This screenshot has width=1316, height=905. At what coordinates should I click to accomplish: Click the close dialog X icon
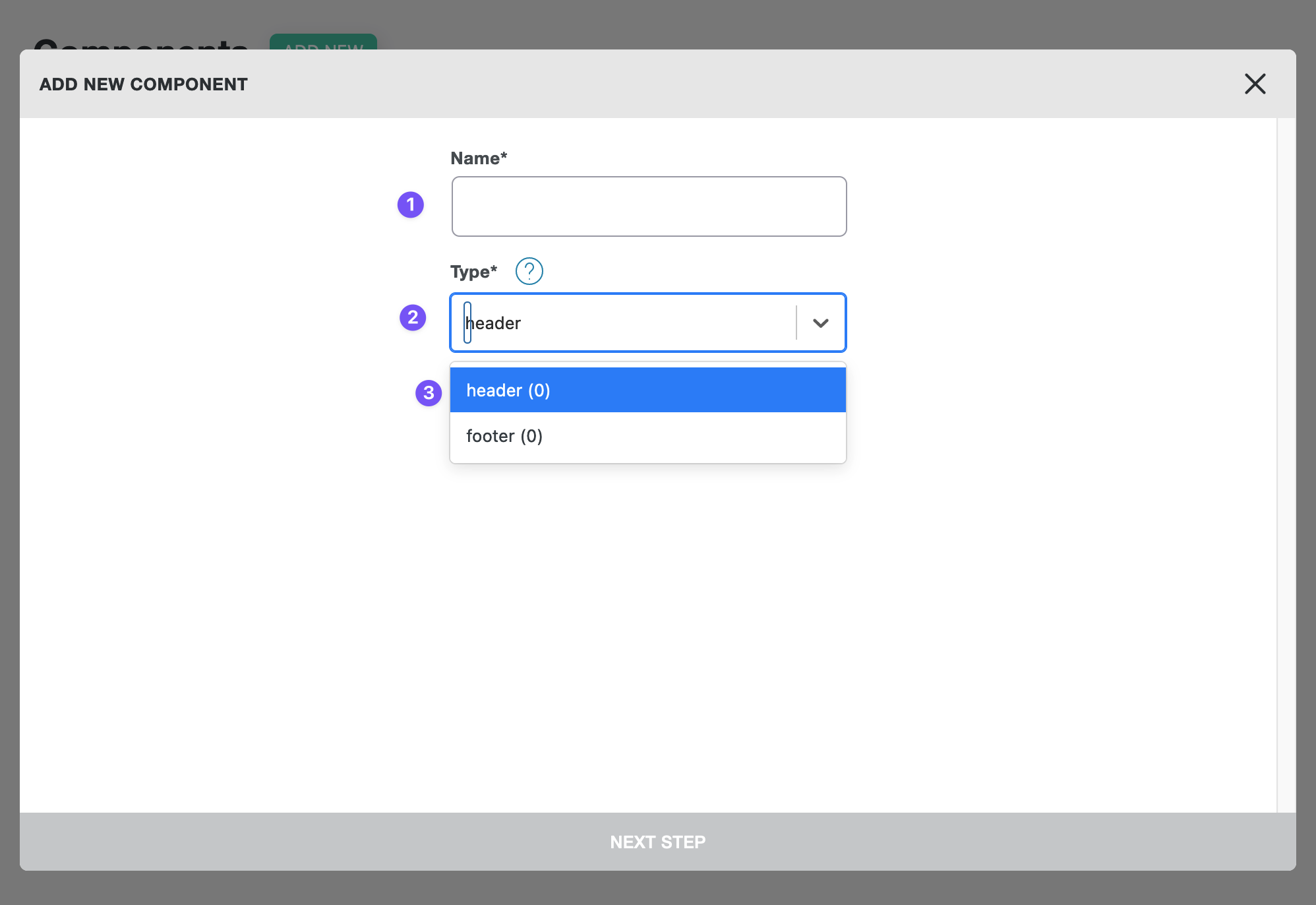point(1256,83)
